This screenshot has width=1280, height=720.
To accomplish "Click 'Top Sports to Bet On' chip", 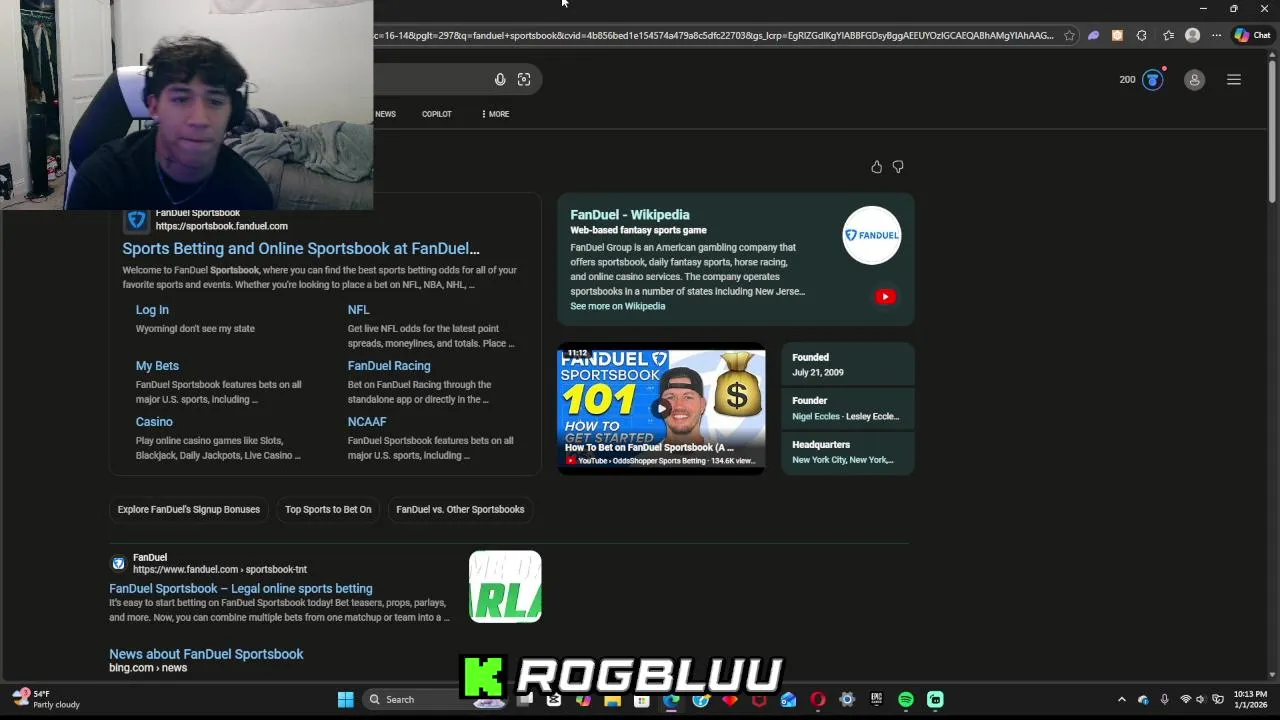I will (x=328, y=509).
